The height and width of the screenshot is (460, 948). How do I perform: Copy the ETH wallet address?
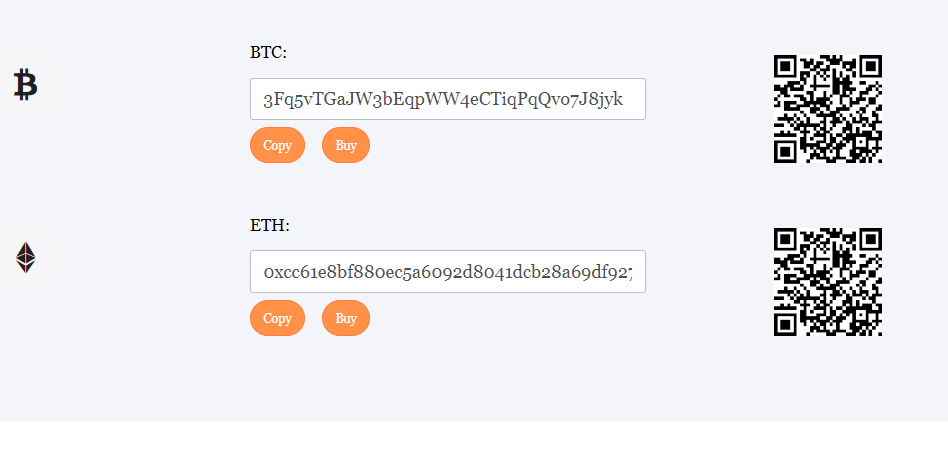tap(278, 318)
